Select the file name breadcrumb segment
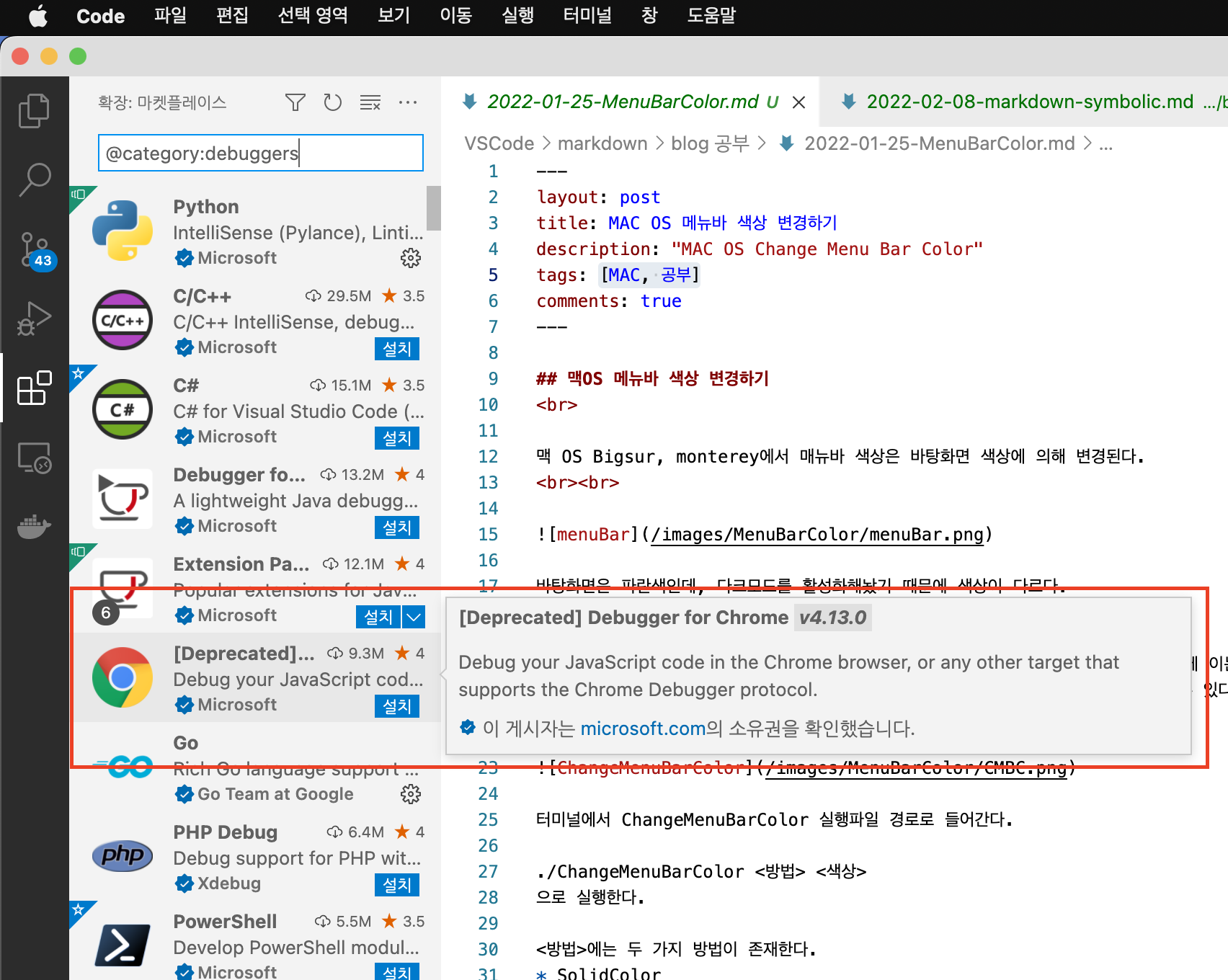Image resolution: width=1228 pixels, height=980 pixels. pyautogui.click(x=939, y=143)
